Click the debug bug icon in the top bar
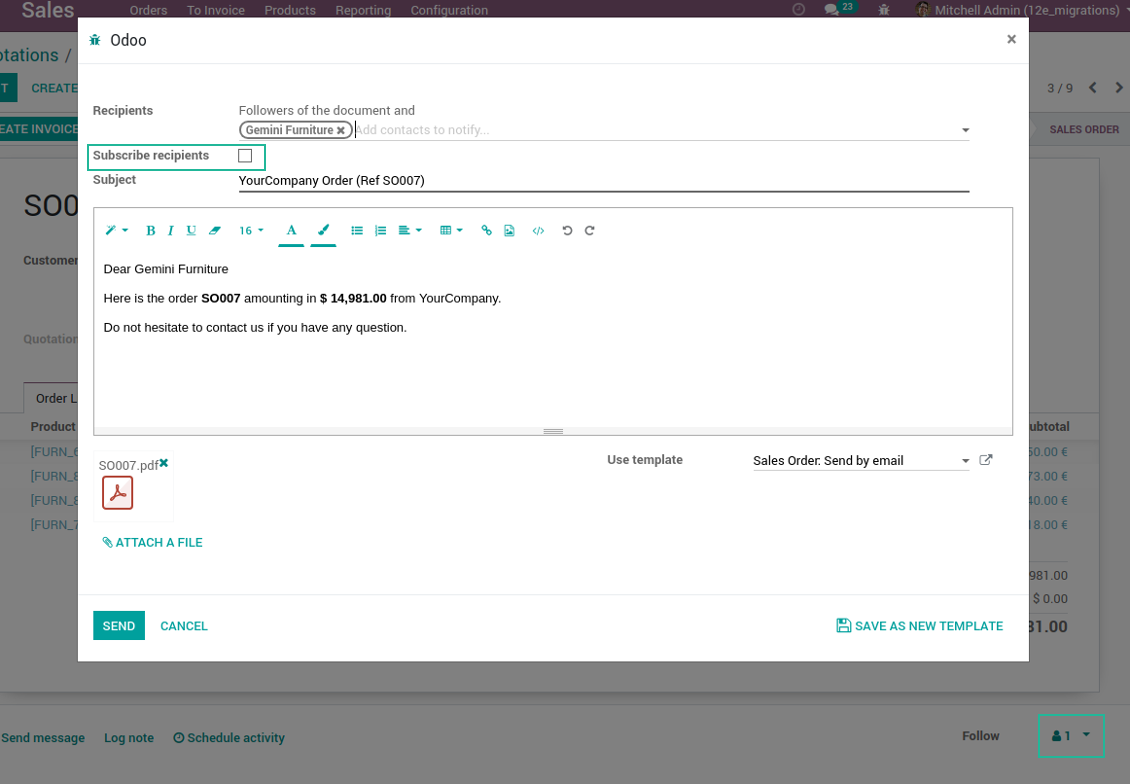1130x784 pixels. pos(884,10)
